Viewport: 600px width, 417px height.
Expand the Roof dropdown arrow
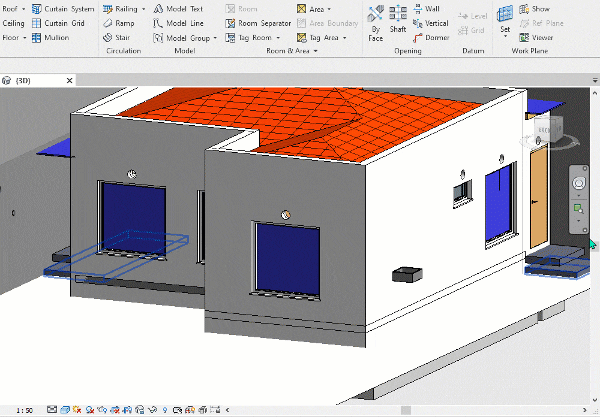click(x=24, y=9)
